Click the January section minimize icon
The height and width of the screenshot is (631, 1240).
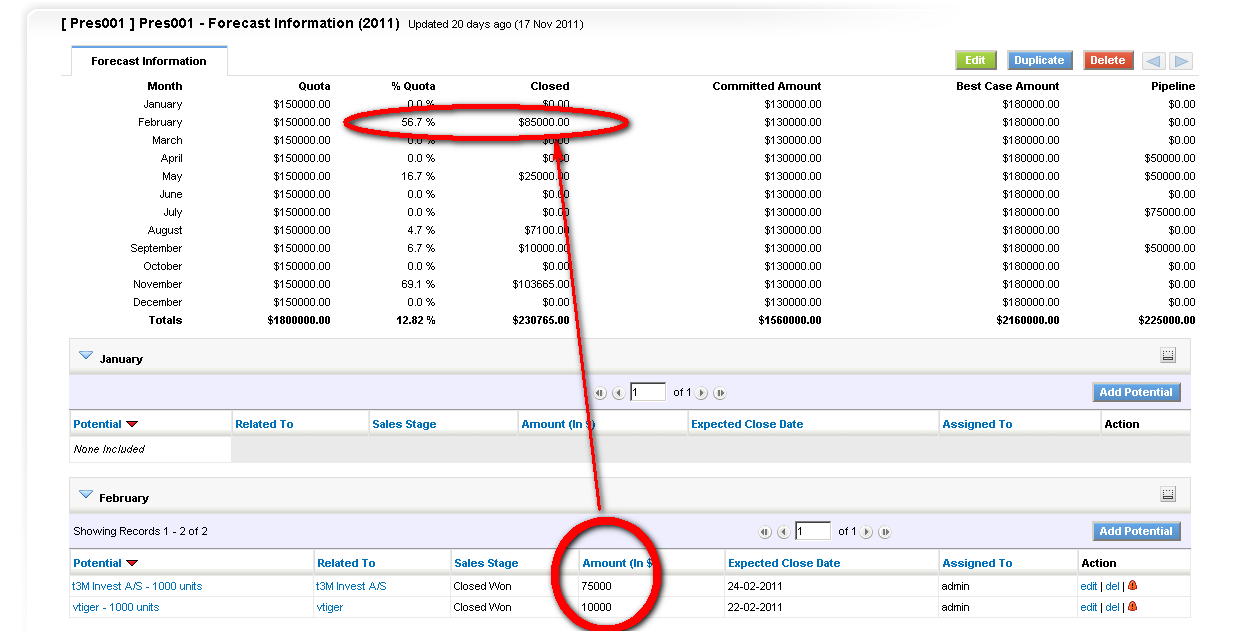pos(1168,355)
